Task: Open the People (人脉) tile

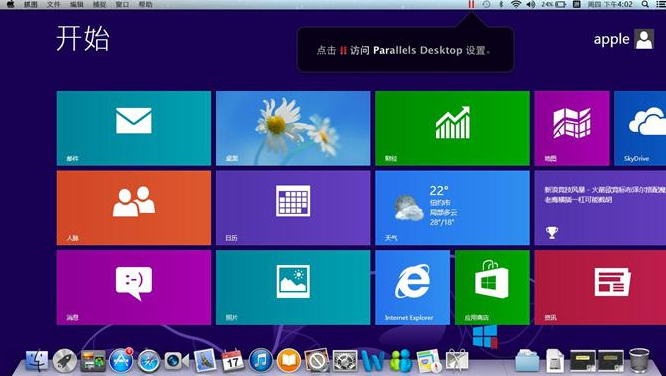Action: click(133, 208)
